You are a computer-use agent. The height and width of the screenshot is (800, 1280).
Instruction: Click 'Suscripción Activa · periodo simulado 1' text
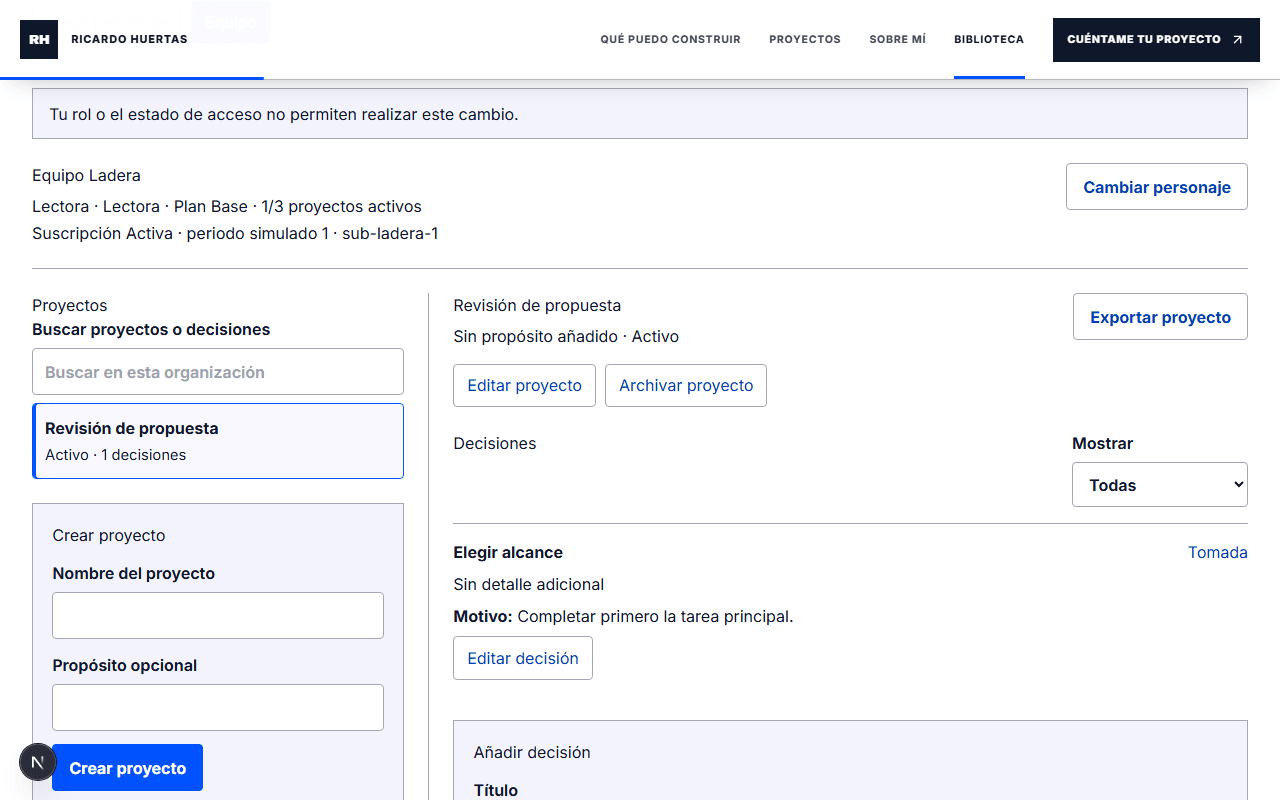180,234
